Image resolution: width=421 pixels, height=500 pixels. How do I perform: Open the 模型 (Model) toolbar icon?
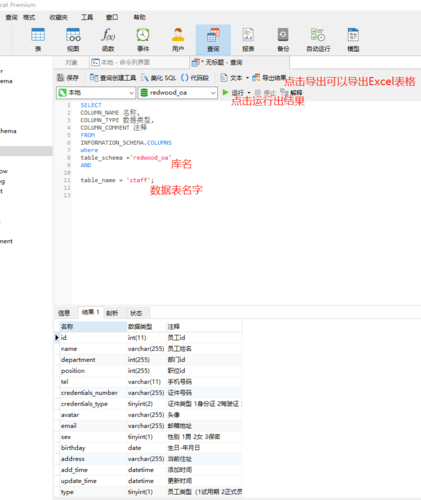[353, 40]
